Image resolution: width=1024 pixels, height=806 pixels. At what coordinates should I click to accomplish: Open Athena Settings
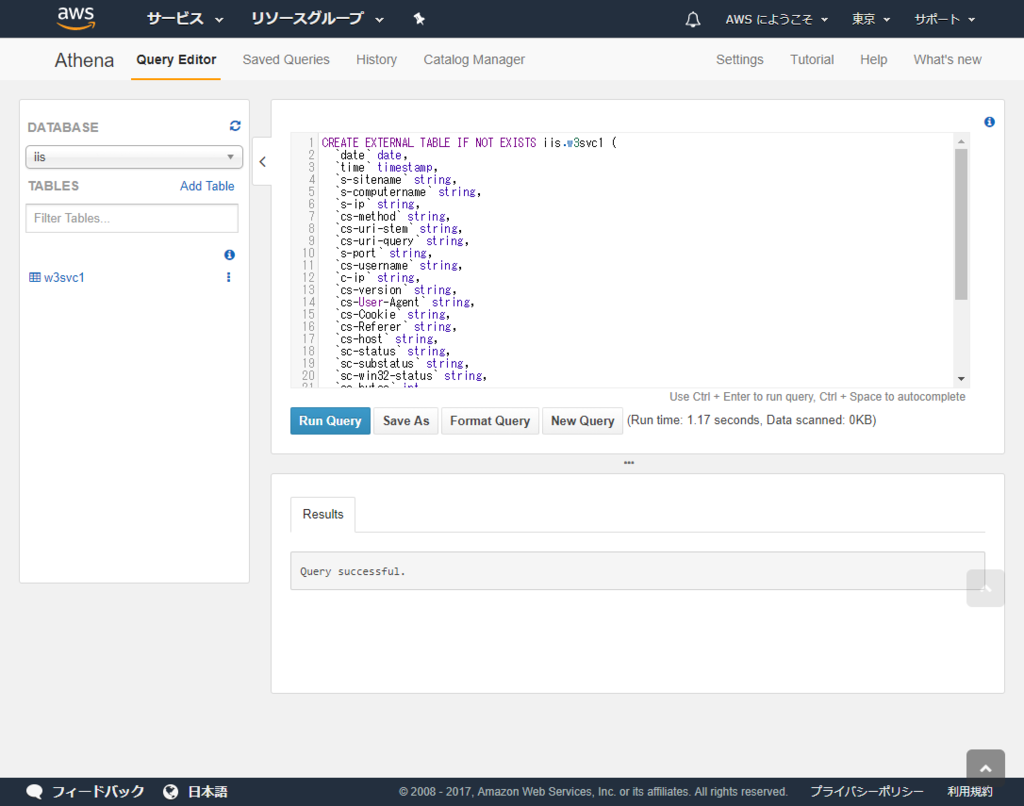pos(739,59)
